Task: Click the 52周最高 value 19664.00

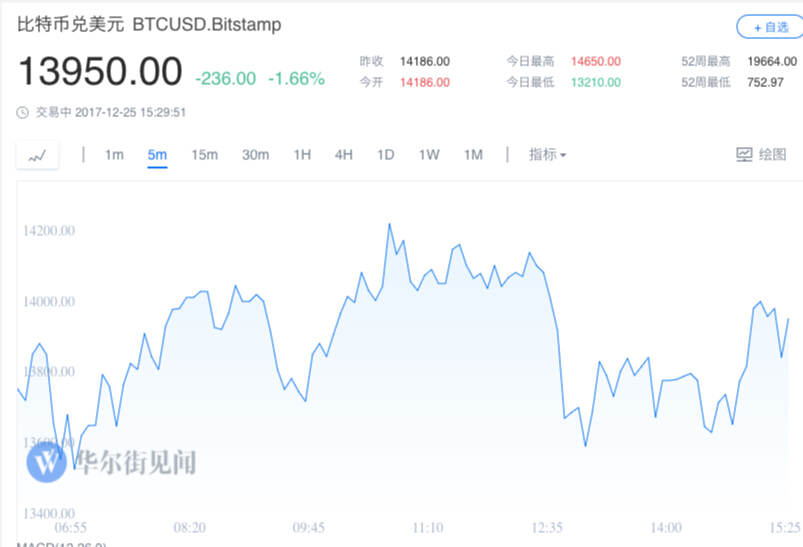Action: pos(766,61)
